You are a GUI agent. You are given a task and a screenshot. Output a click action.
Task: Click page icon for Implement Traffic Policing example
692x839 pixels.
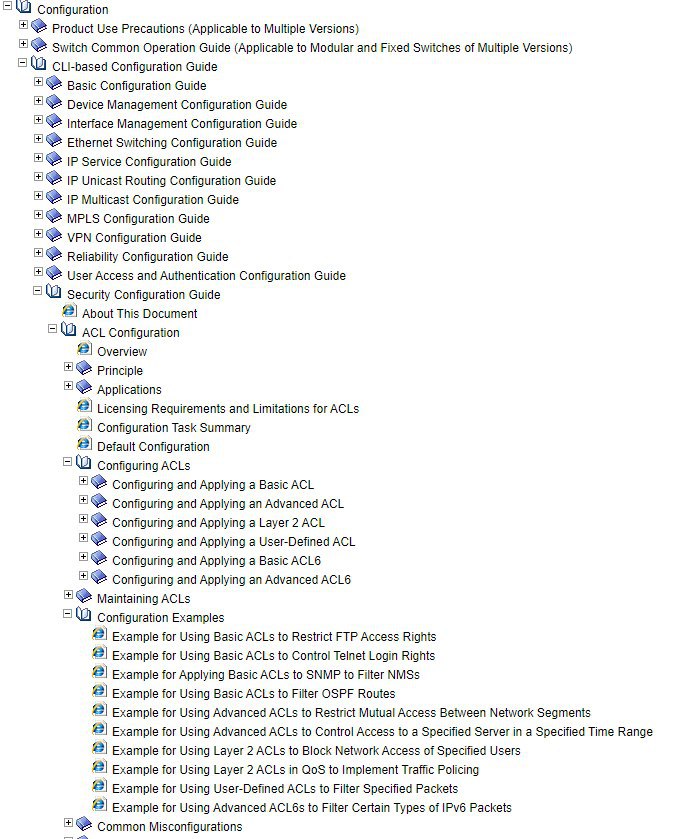[x=100, y=767]
